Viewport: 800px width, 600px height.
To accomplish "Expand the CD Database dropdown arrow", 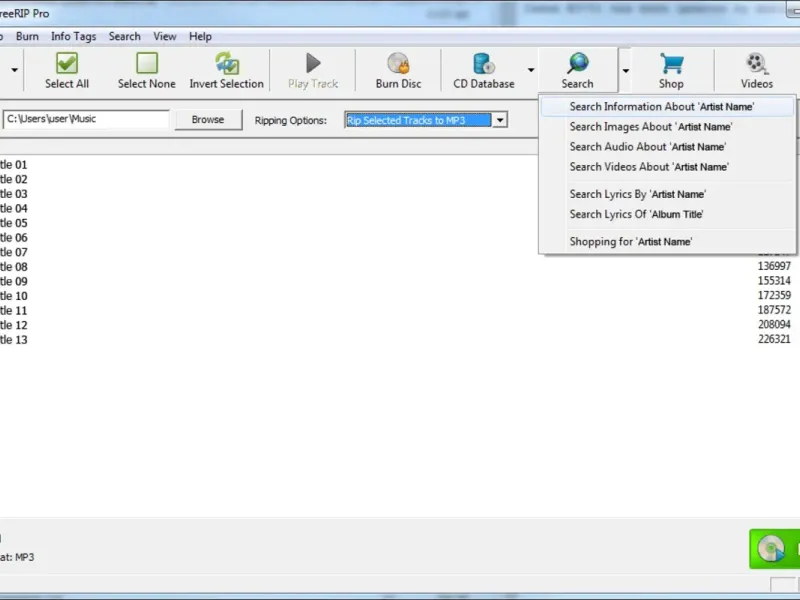I will click(531, 70).
